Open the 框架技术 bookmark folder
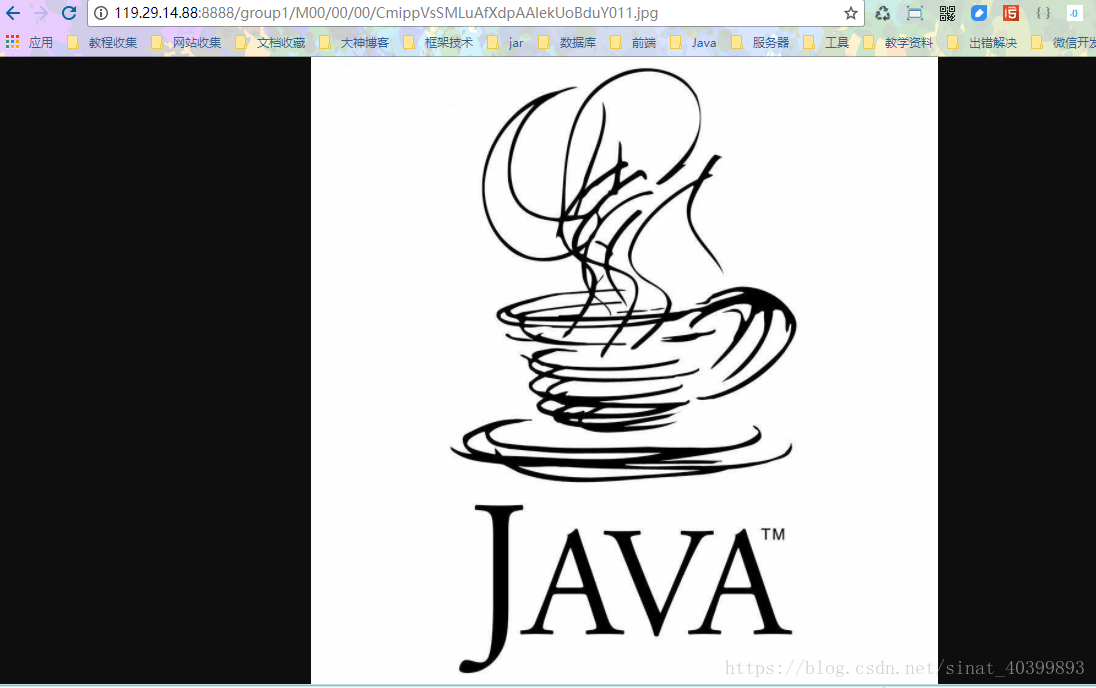 (x=438, y=43)
